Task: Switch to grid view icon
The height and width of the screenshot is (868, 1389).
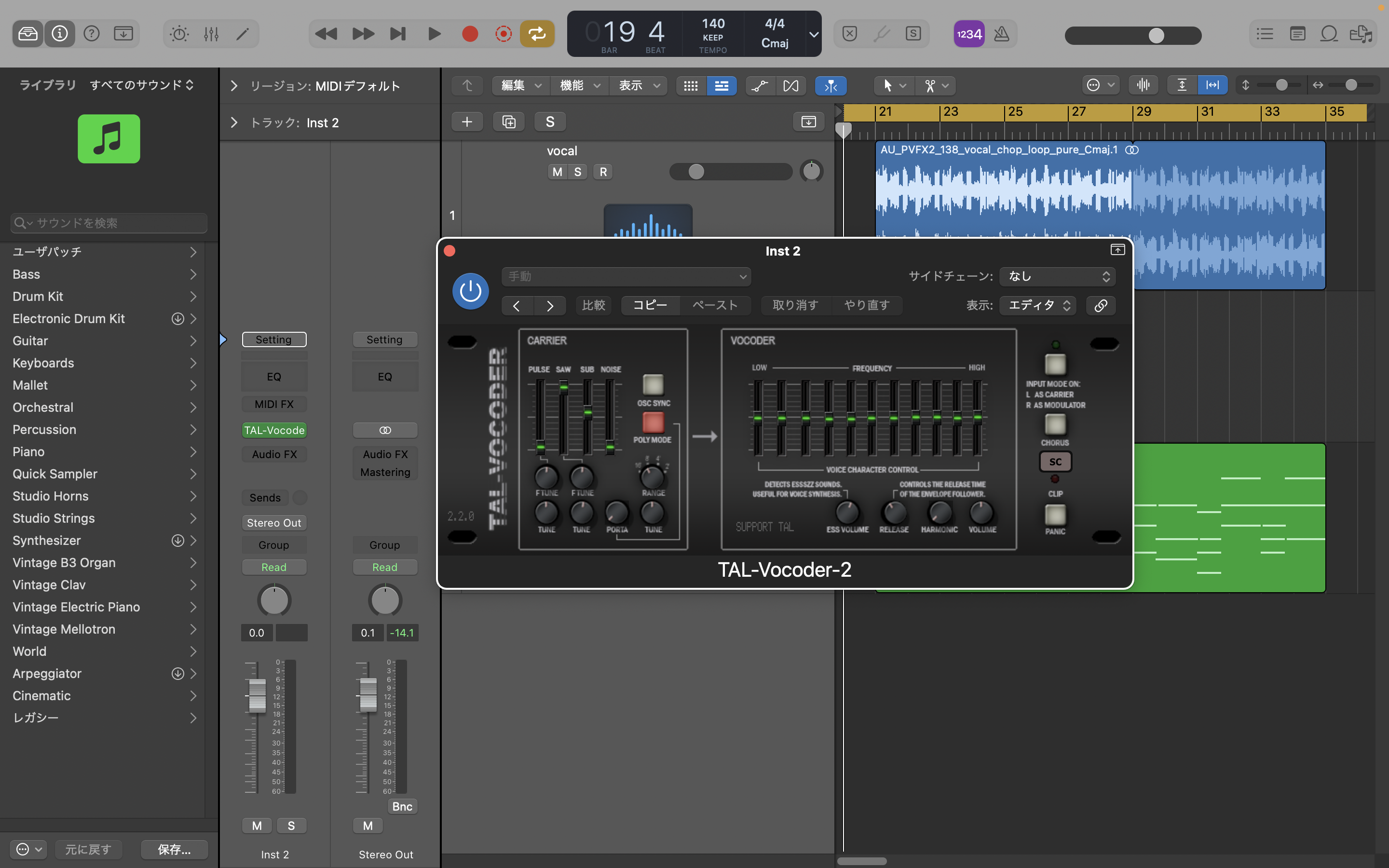Action: tap(691, 85)
